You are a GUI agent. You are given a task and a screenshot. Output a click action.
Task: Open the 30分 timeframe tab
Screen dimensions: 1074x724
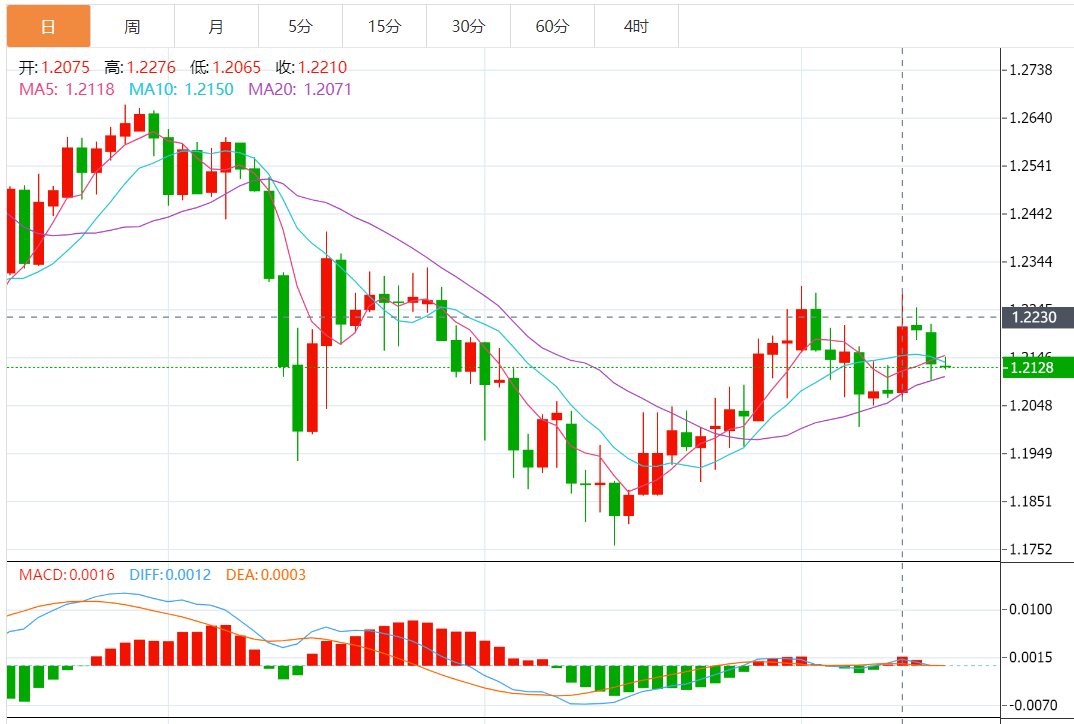pyautogui.click(x=469, y=27)
